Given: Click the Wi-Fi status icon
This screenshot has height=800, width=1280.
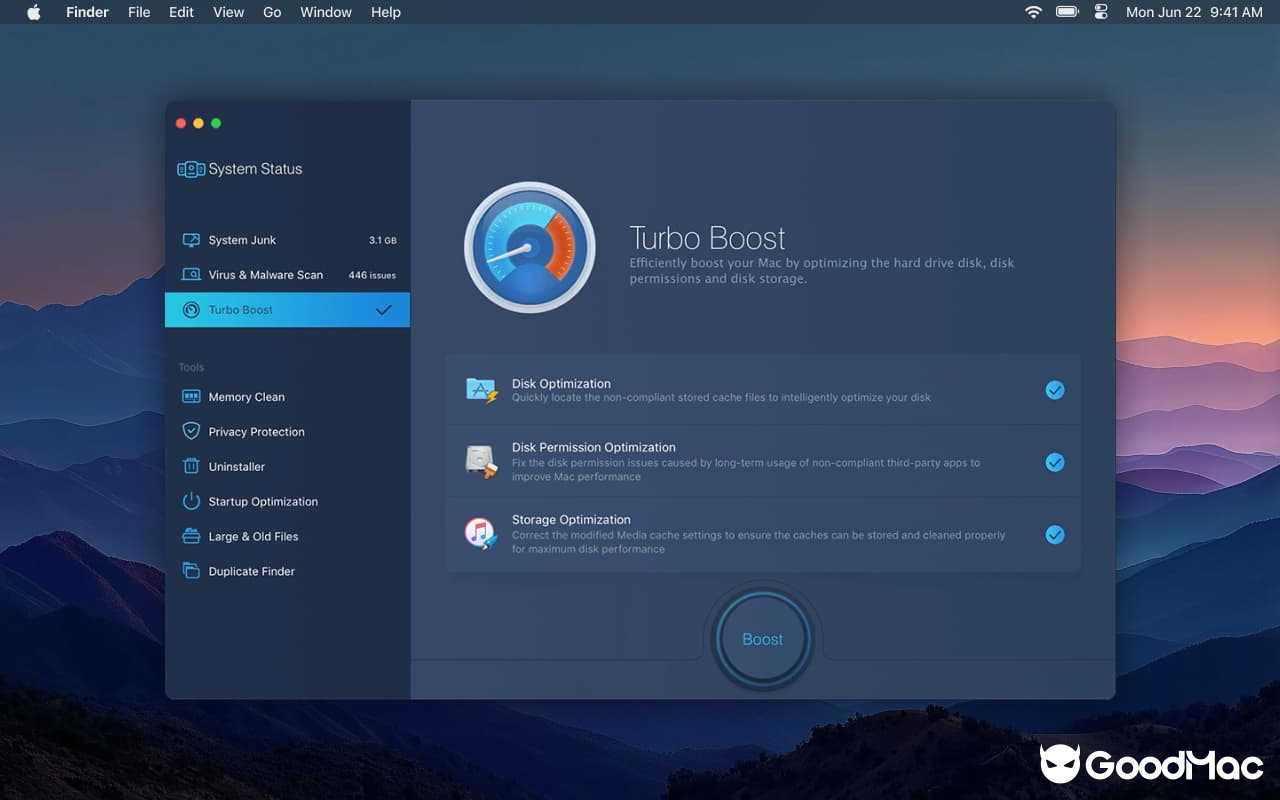Looking at the screenshot, I should pyautogui.click(x=1034, y=12).
